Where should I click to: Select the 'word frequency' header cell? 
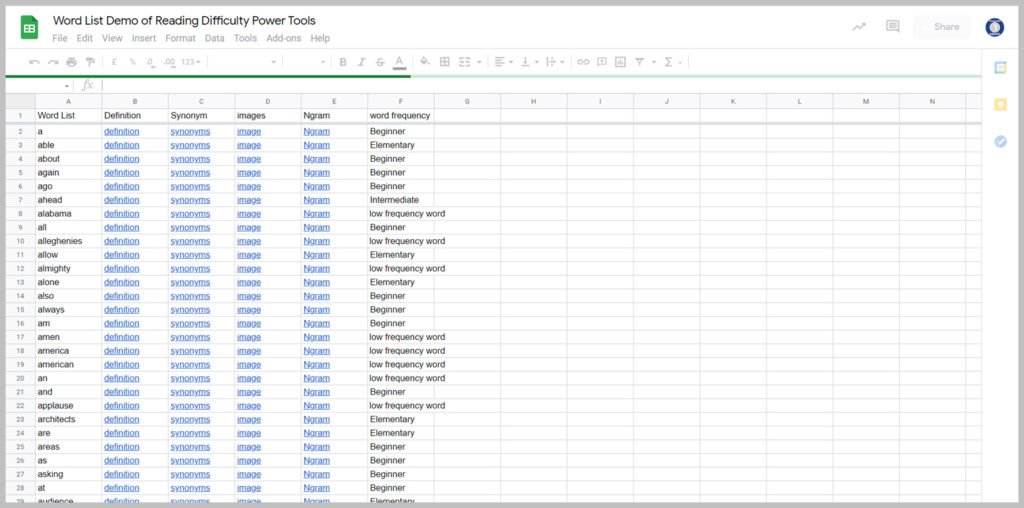point(401,116)
